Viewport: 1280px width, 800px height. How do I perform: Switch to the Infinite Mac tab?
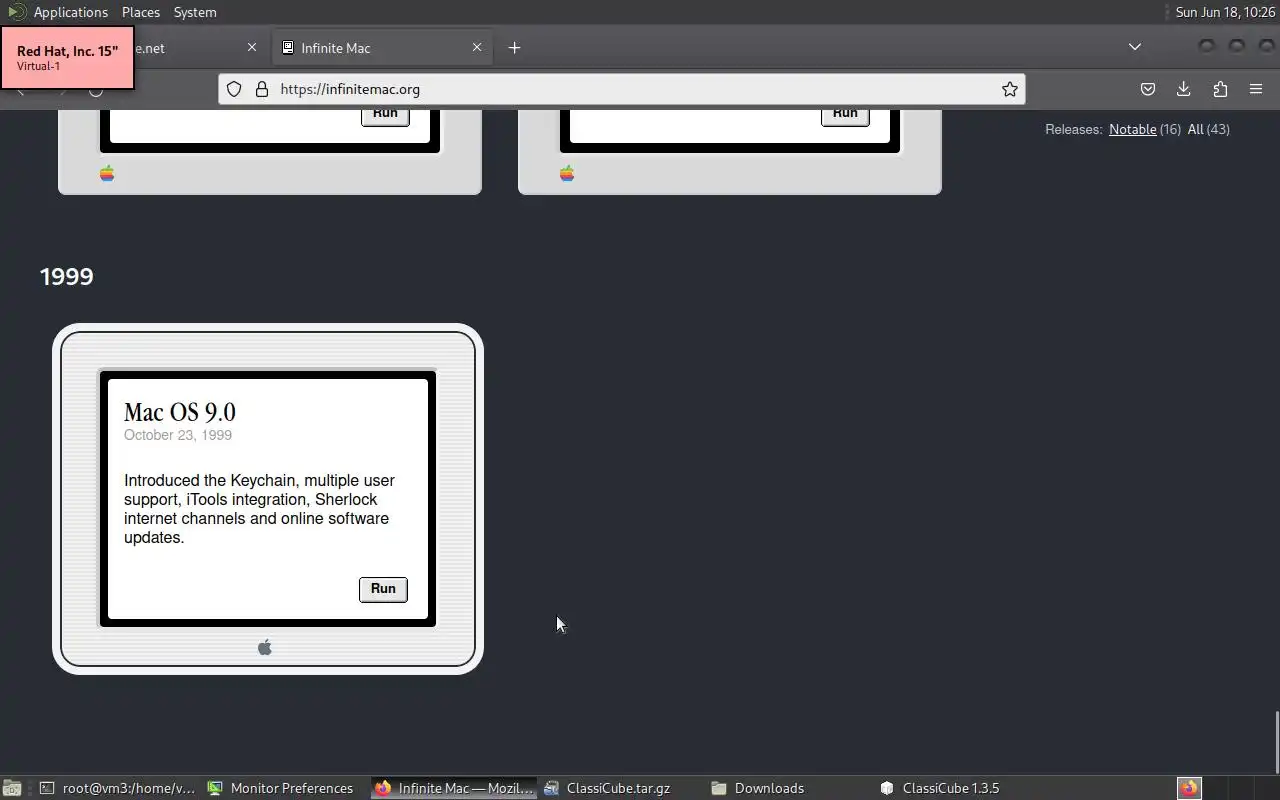coord(380,47)
